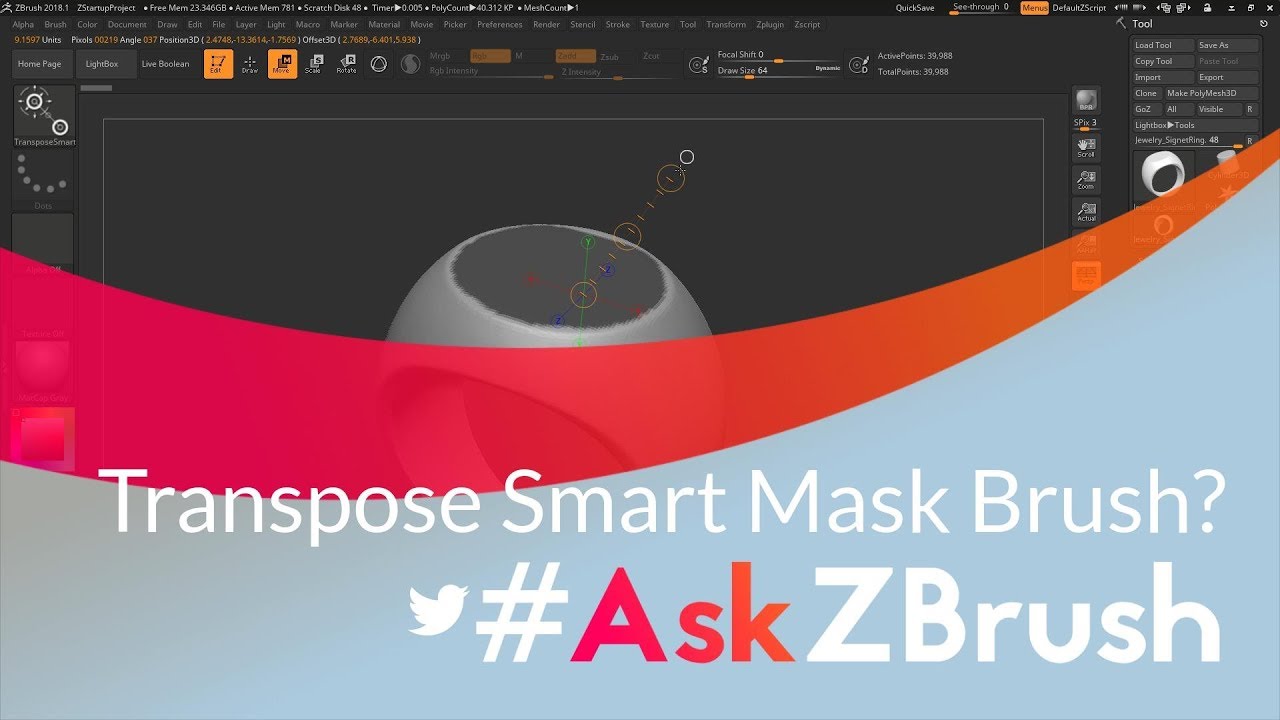Screen dimensions: 1280x720
Task: Open the MatCap Gray material selector
Action: tap(44, 370)
